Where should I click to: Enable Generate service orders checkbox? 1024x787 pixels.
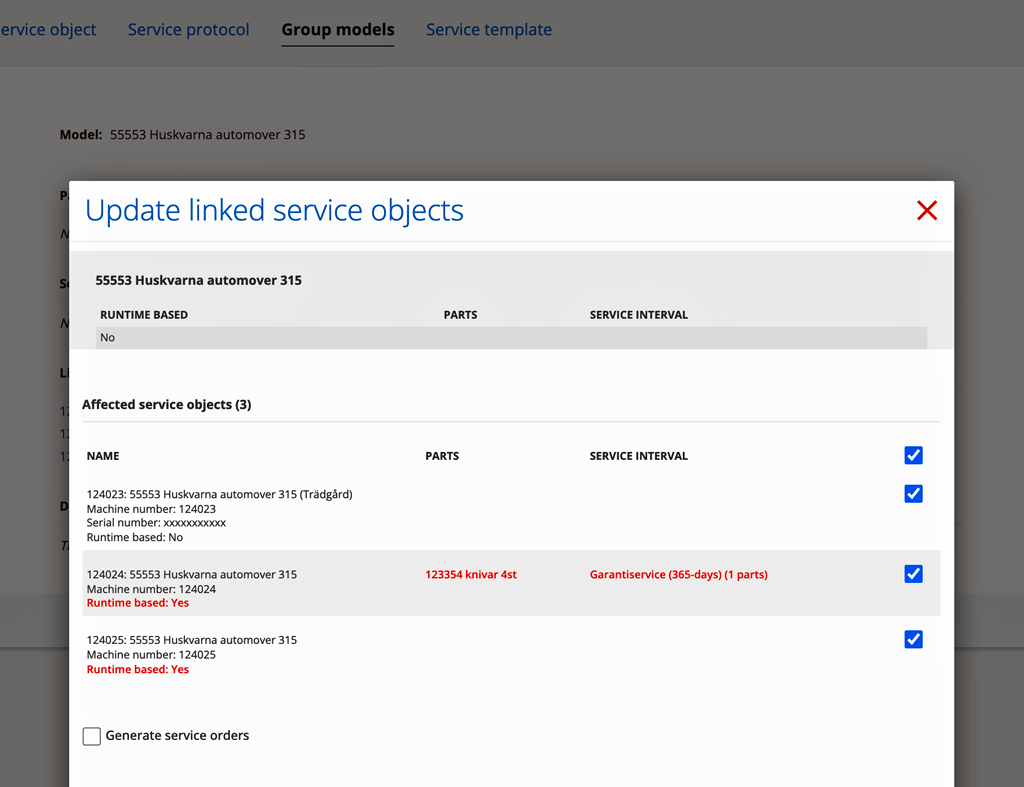click(x=91, y=736)
